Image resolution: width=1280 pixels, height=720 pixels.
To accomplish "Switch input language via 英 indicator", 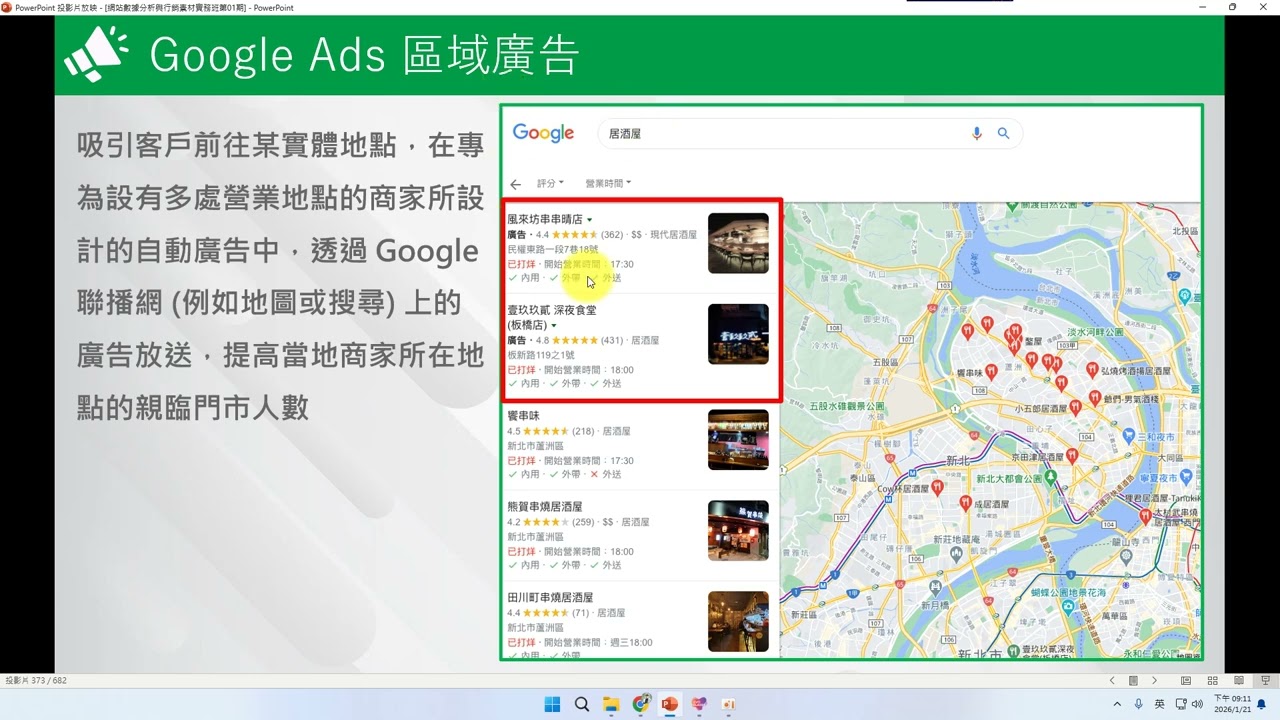I will [x=1160, y=704].
